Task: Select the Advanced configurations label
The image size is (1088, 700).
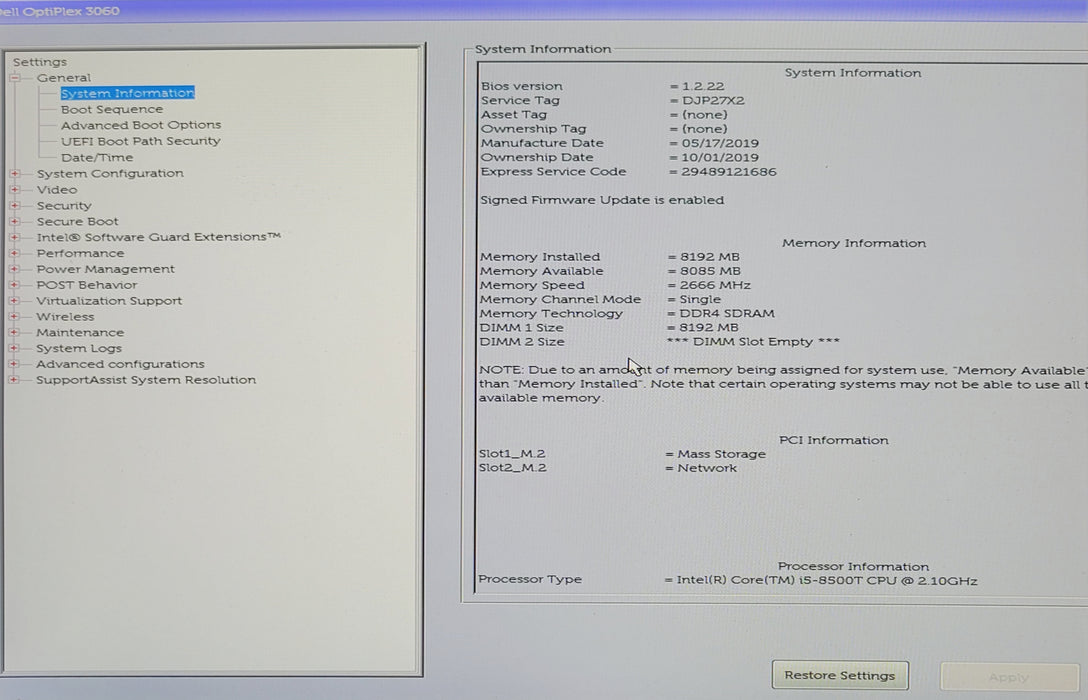Action: 120,364
